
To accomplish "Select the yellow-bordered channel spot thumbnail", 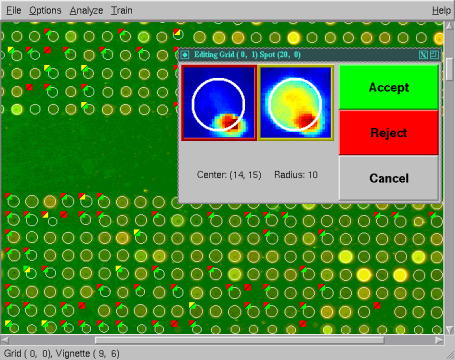I will tap(296, 103).
